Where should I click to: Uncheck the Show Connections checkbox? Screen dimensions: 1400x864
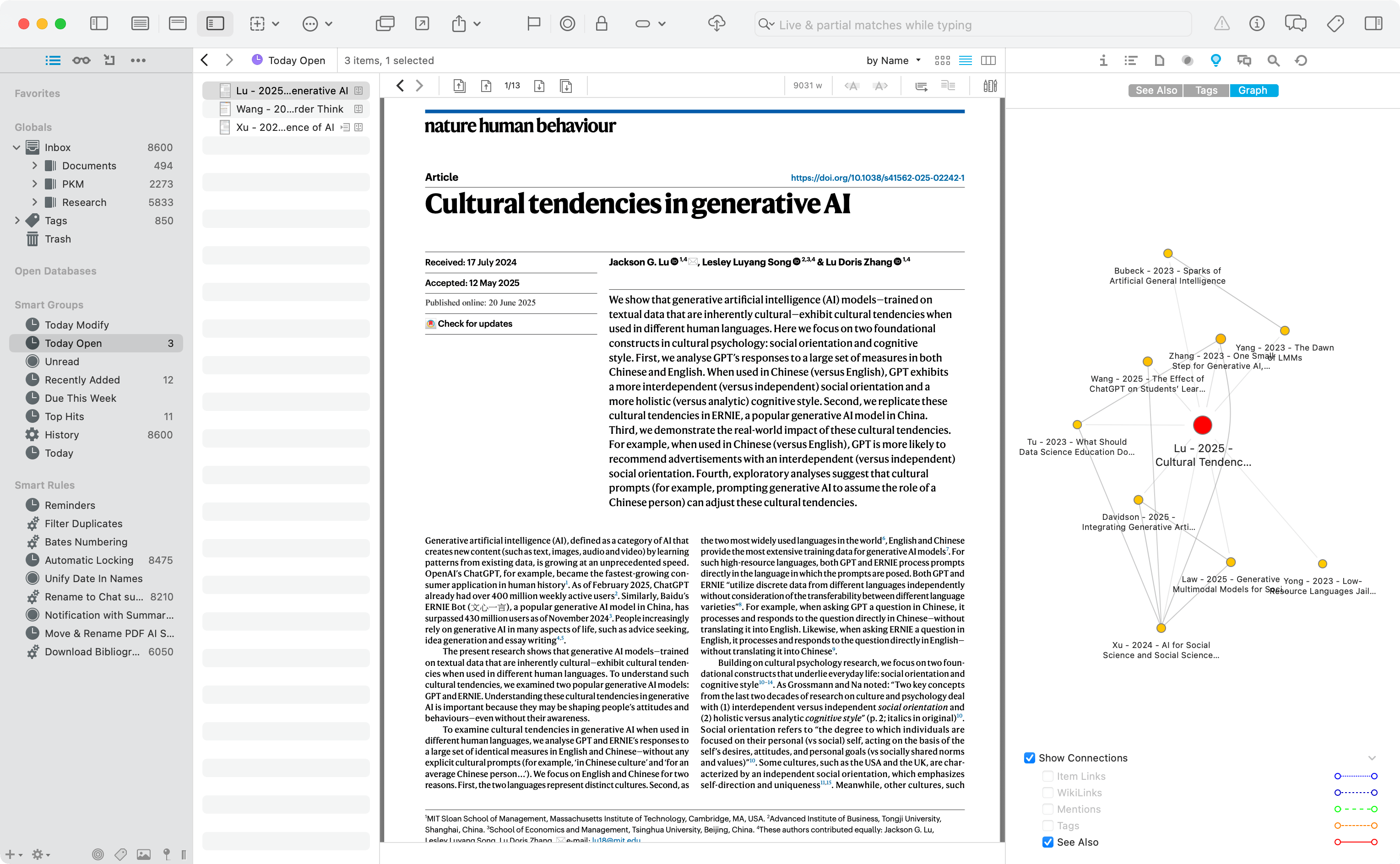(1030, 758)
